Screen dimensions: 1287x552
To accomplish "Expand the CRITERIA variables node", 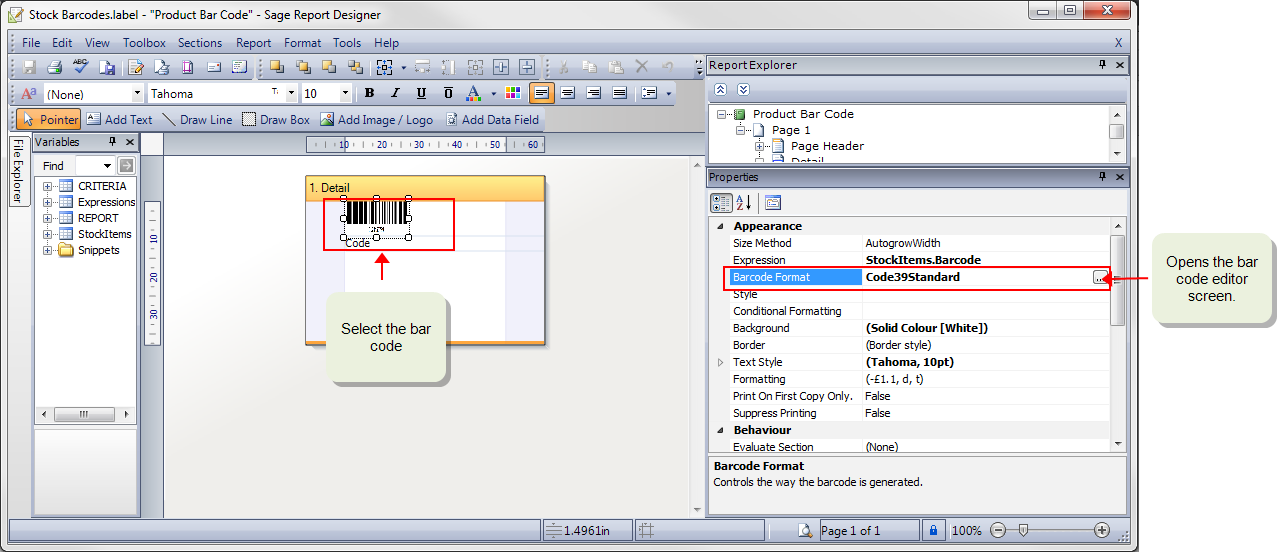I will [x=47, y=186].
